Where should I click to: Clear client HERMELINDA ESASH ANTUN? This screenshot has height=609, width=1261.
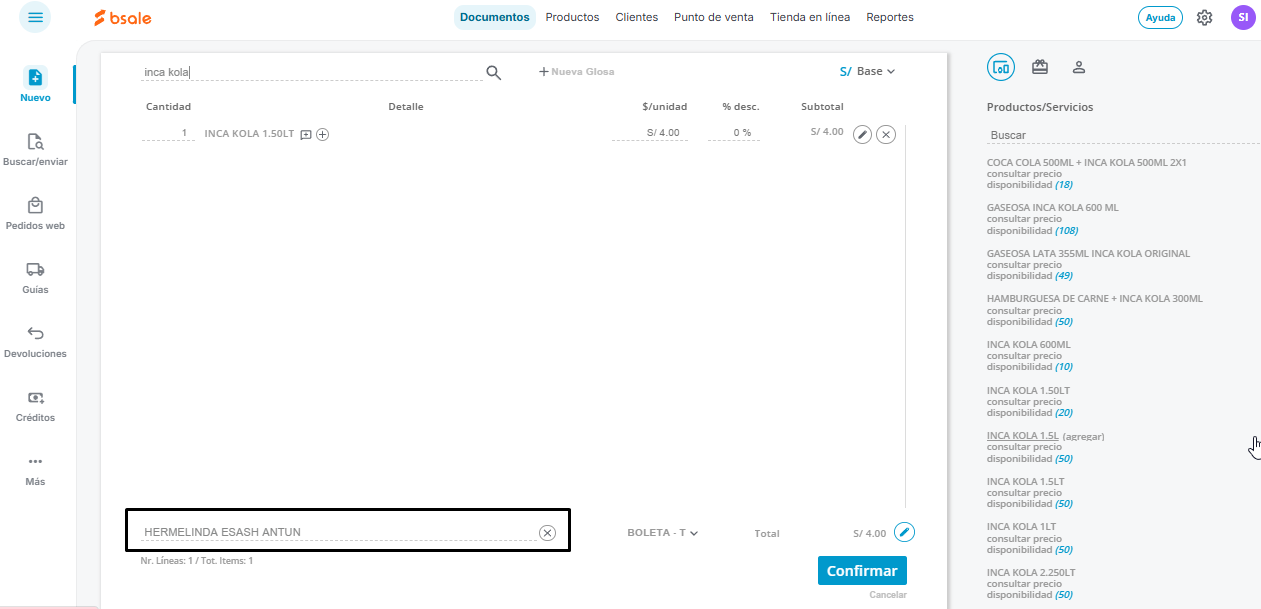coord(547,533)
